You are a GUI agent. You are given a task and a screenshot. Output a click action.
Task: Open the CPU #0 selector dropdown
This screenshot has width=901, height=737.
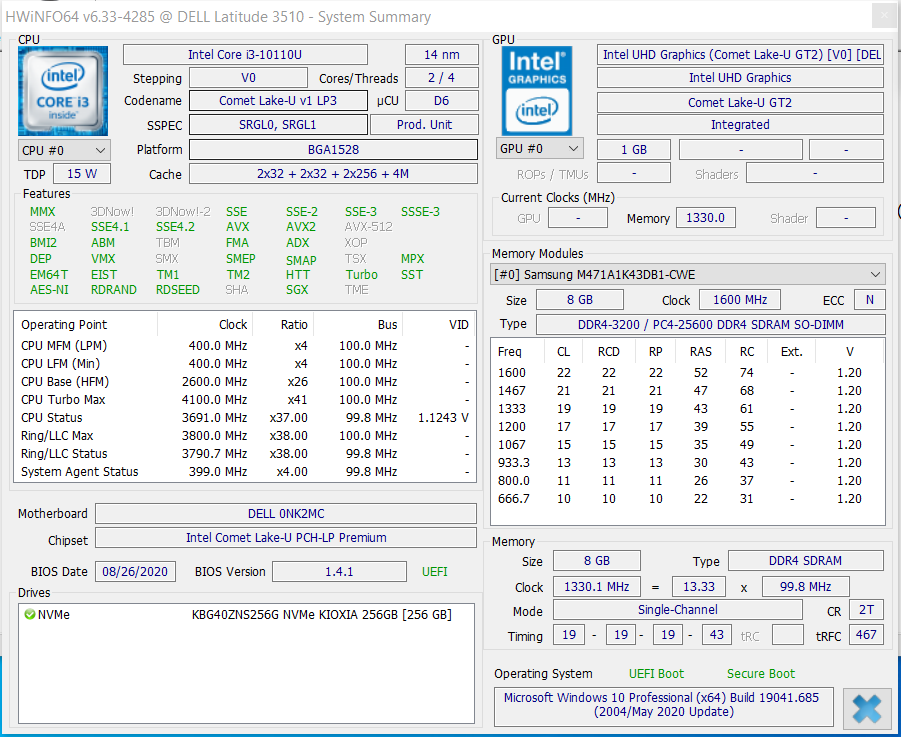64,151
